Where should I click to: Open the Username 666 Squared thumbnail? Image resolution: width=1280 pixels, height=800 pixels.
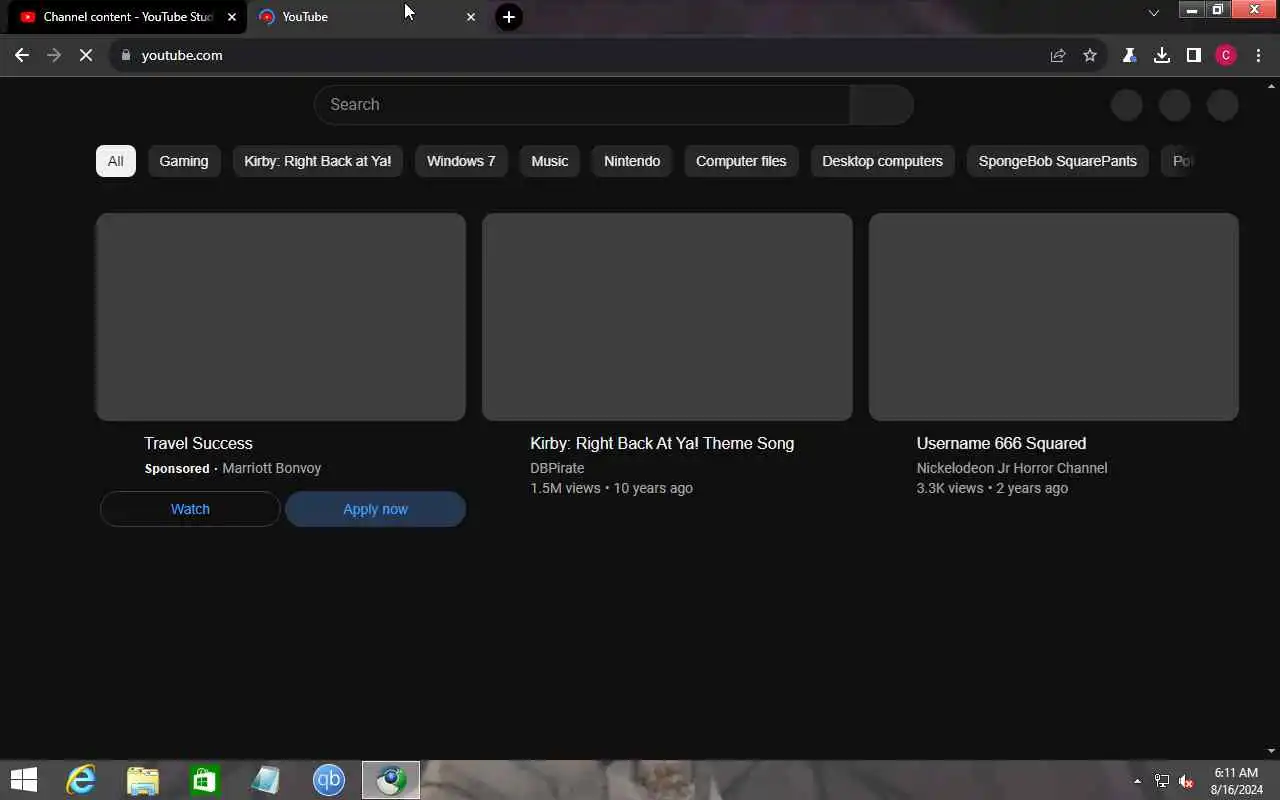[1054, 316]
